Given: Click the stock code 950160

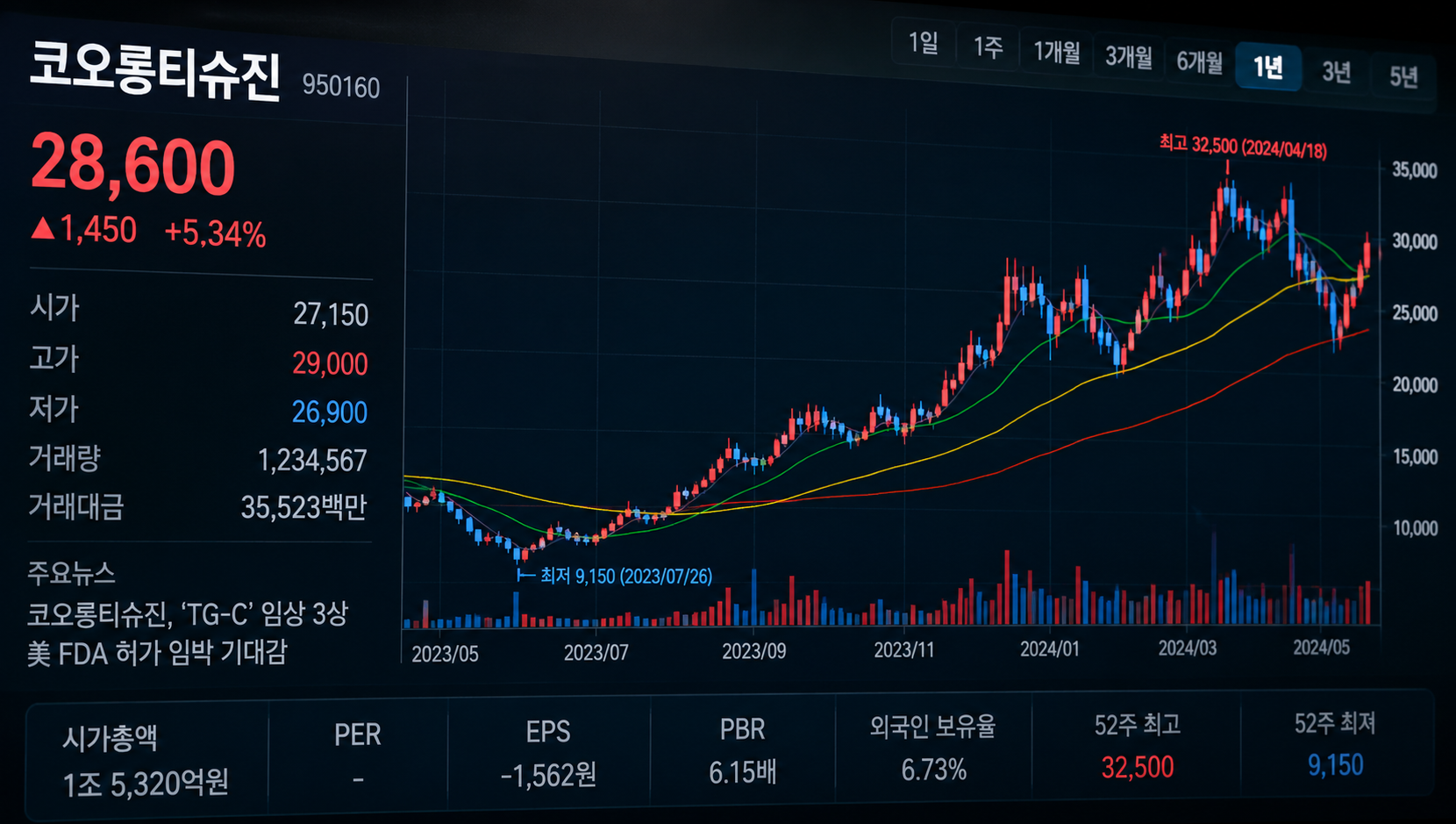Looking at the screenshot, I should (341, 87).
